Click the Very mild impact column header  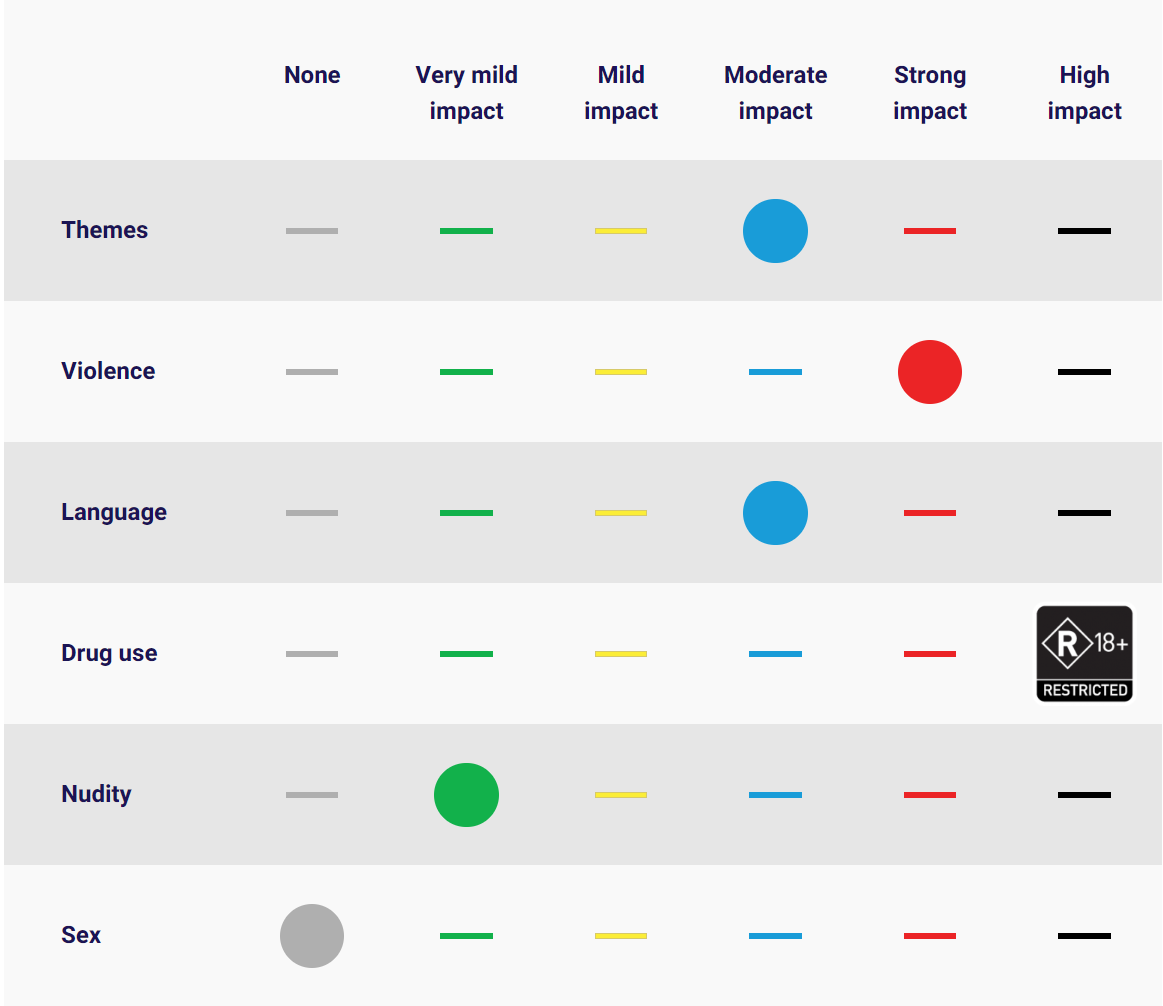tap(466, 93)
